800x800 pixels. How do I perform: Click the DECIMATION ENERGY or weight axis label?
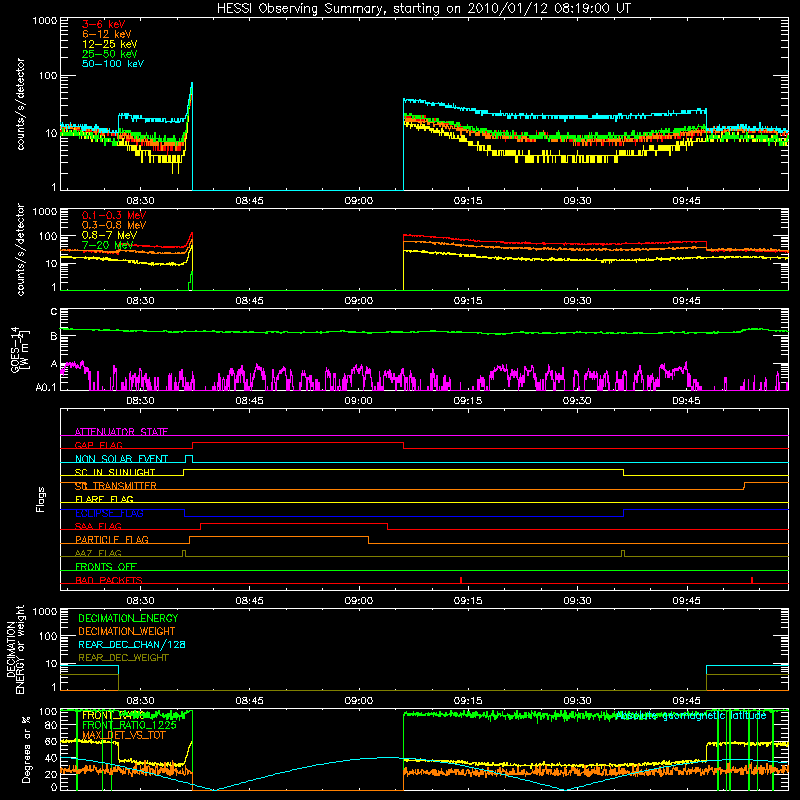(15, 649)
